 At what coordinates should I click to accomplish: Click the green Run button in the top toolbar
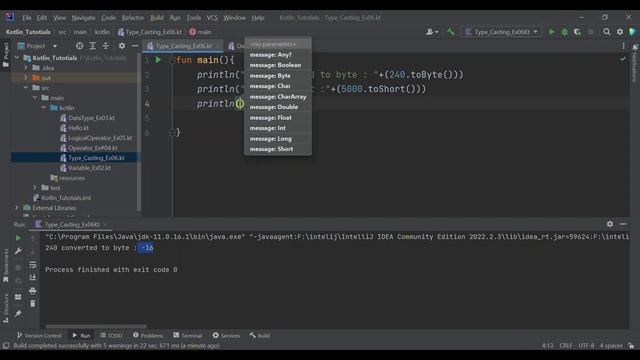pos(551,32)
